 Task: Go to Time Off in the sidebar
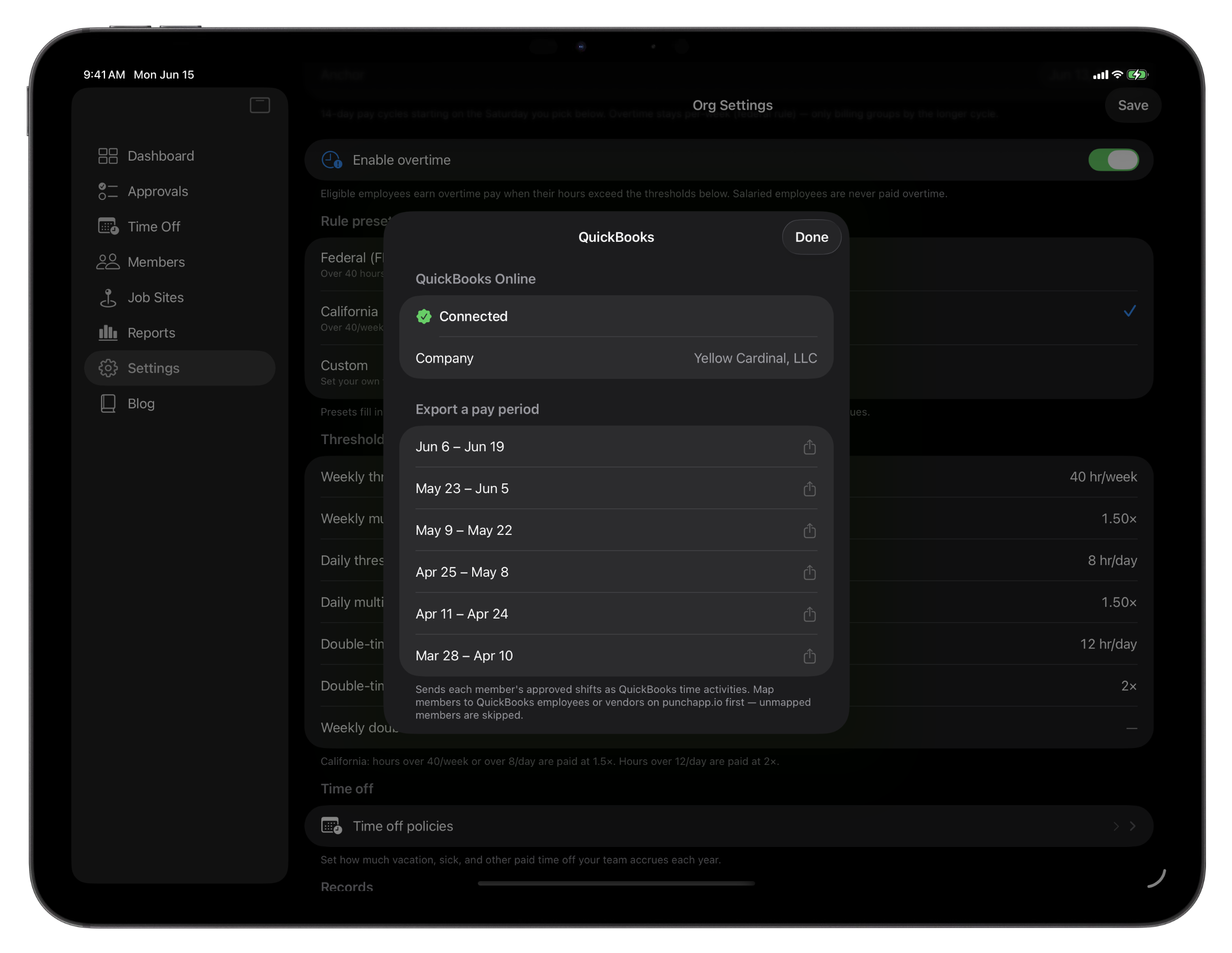(x=179, y=227)
